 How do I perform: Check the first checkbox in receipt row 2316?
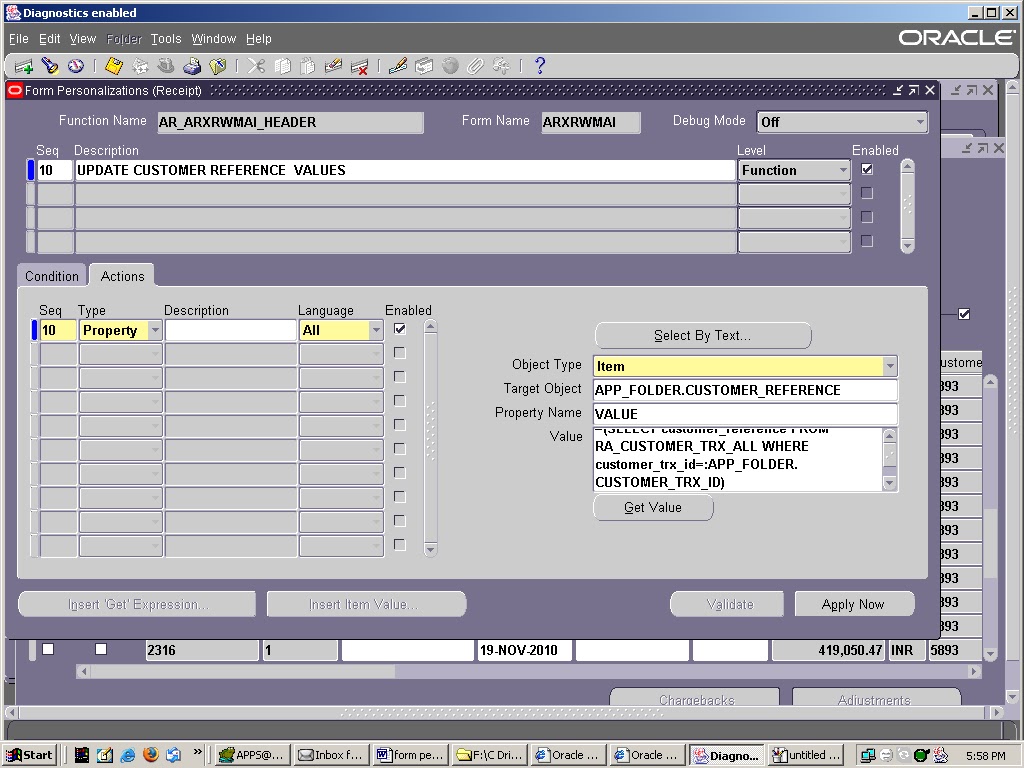48,649
